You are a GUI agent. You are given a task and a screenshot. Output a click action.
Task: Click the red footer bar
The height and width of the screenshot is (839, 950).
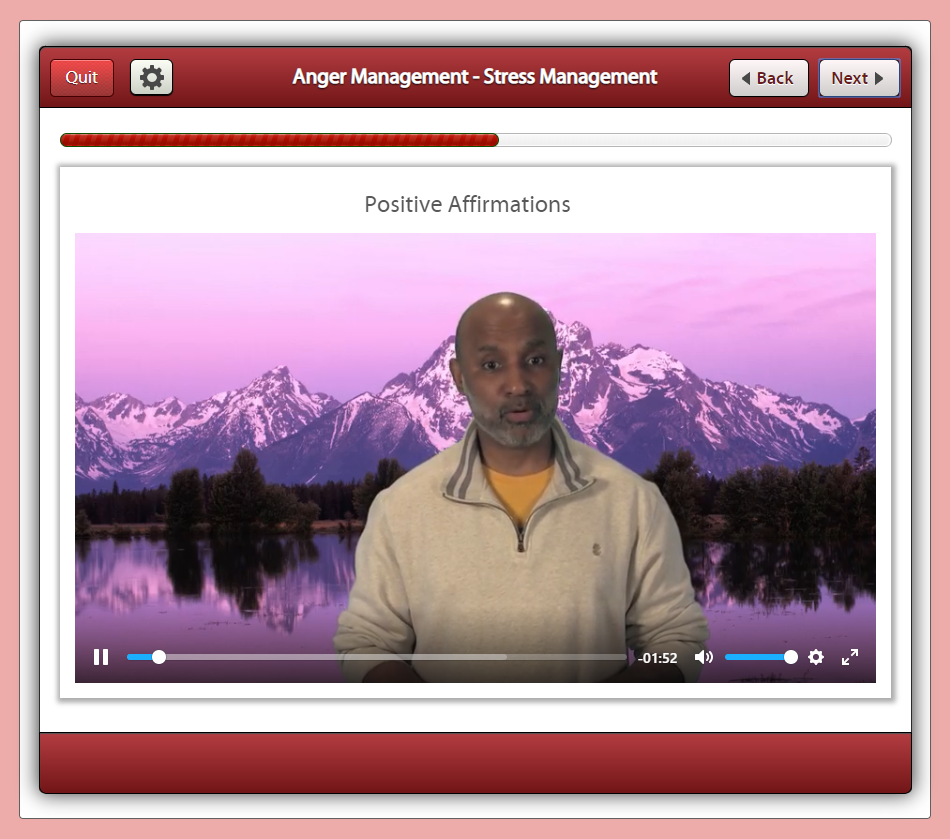[x=475, y=762]
